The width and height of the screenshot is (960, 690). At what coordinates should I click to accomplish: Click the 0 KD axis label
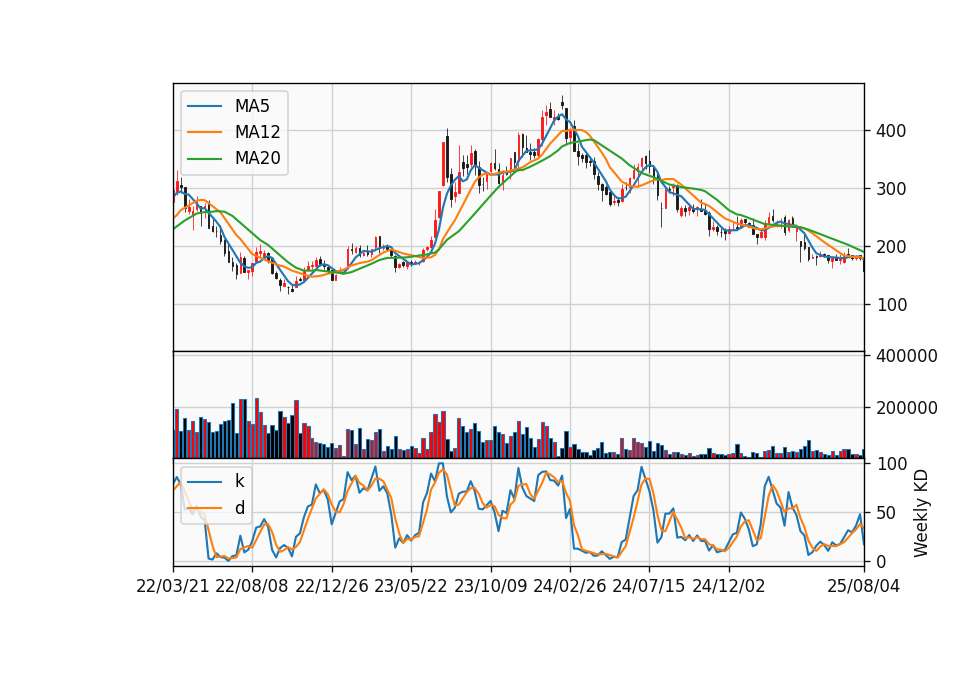click(x=882, y=561)
